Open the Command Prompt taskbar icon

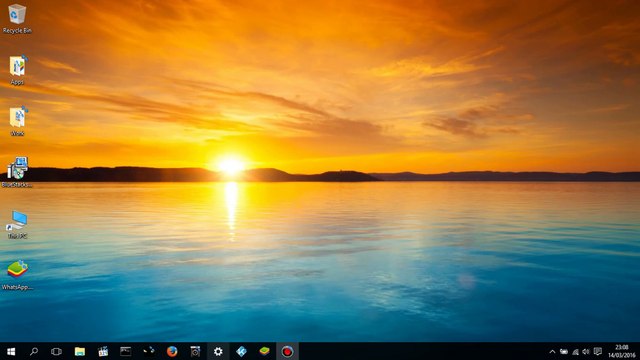pyautogui.click(x=126, y=351)
